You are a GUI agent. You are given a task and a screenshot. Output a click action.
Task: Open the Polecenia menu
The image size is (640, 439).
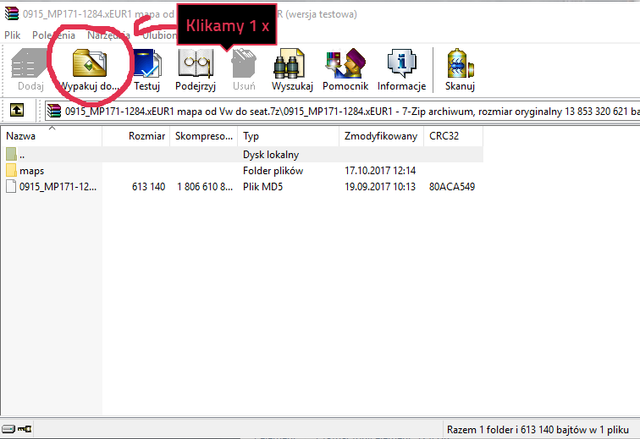(53, 35)
